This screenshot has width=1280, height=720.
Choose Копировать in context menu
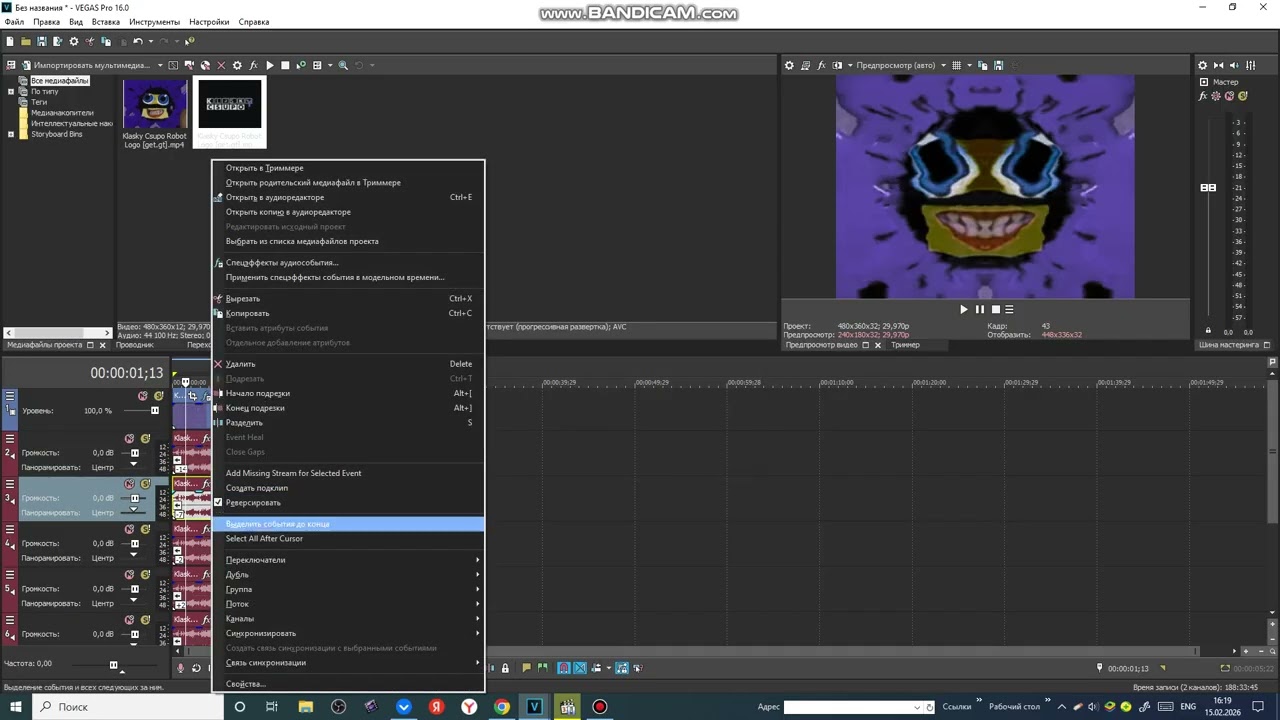pos(348,313)
